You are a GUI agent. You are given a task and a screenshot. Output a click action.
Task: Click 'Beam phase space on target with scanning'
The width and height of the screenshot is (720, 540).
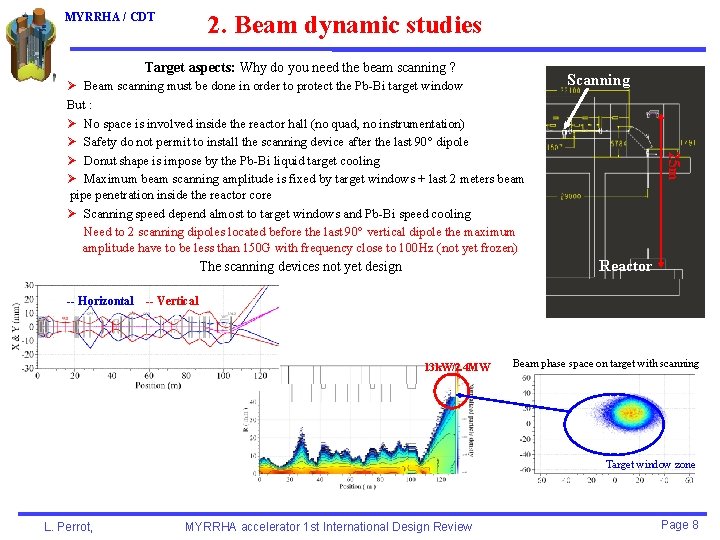pyautogui.click(x=606, y=364)
